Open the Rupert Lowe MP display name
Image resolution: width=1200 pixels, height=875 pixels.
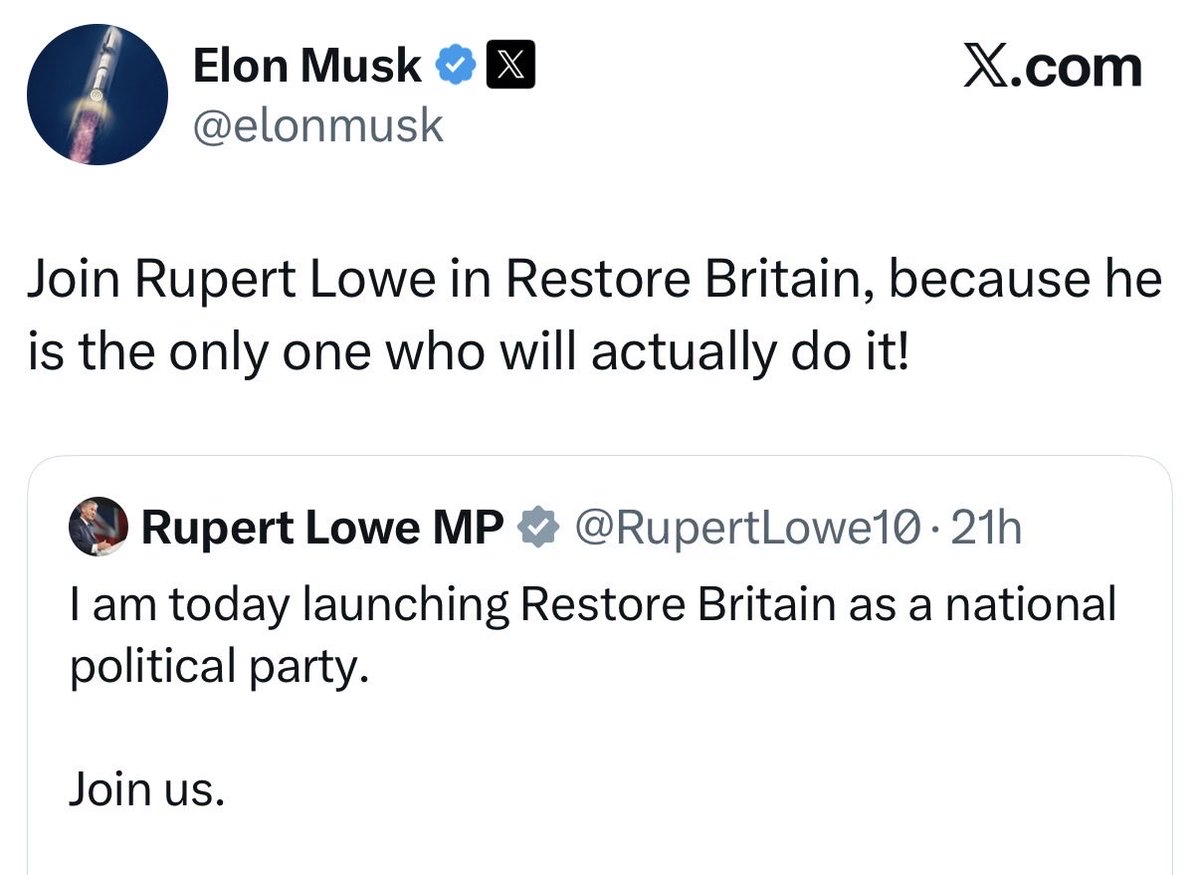pyautogui.click(x=323, y=527)
